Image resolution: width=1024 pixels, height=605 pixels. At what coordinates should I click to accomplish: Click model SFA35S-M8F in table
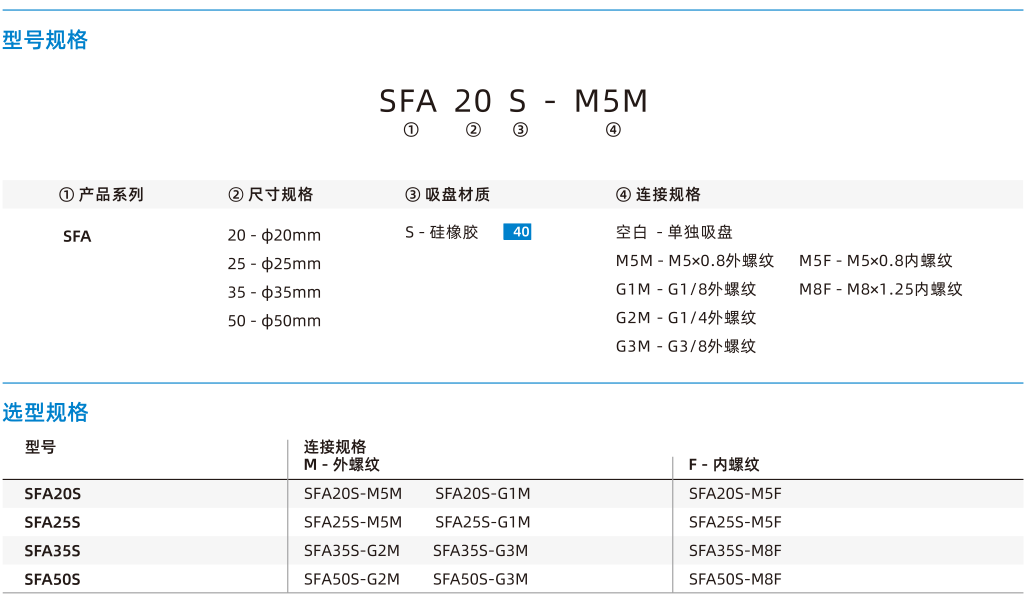click(735, 551)
